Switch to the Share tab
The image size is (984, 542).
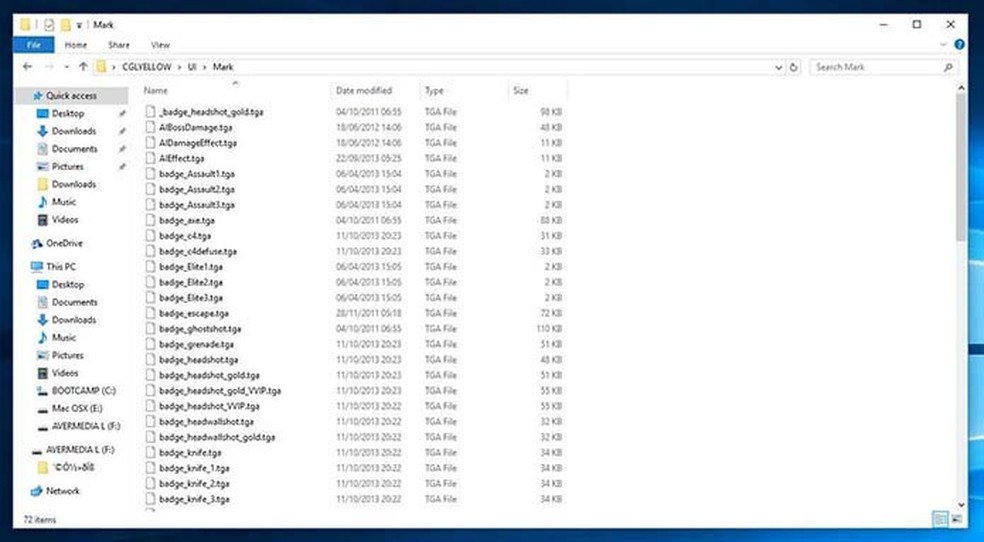pos(119,45)
